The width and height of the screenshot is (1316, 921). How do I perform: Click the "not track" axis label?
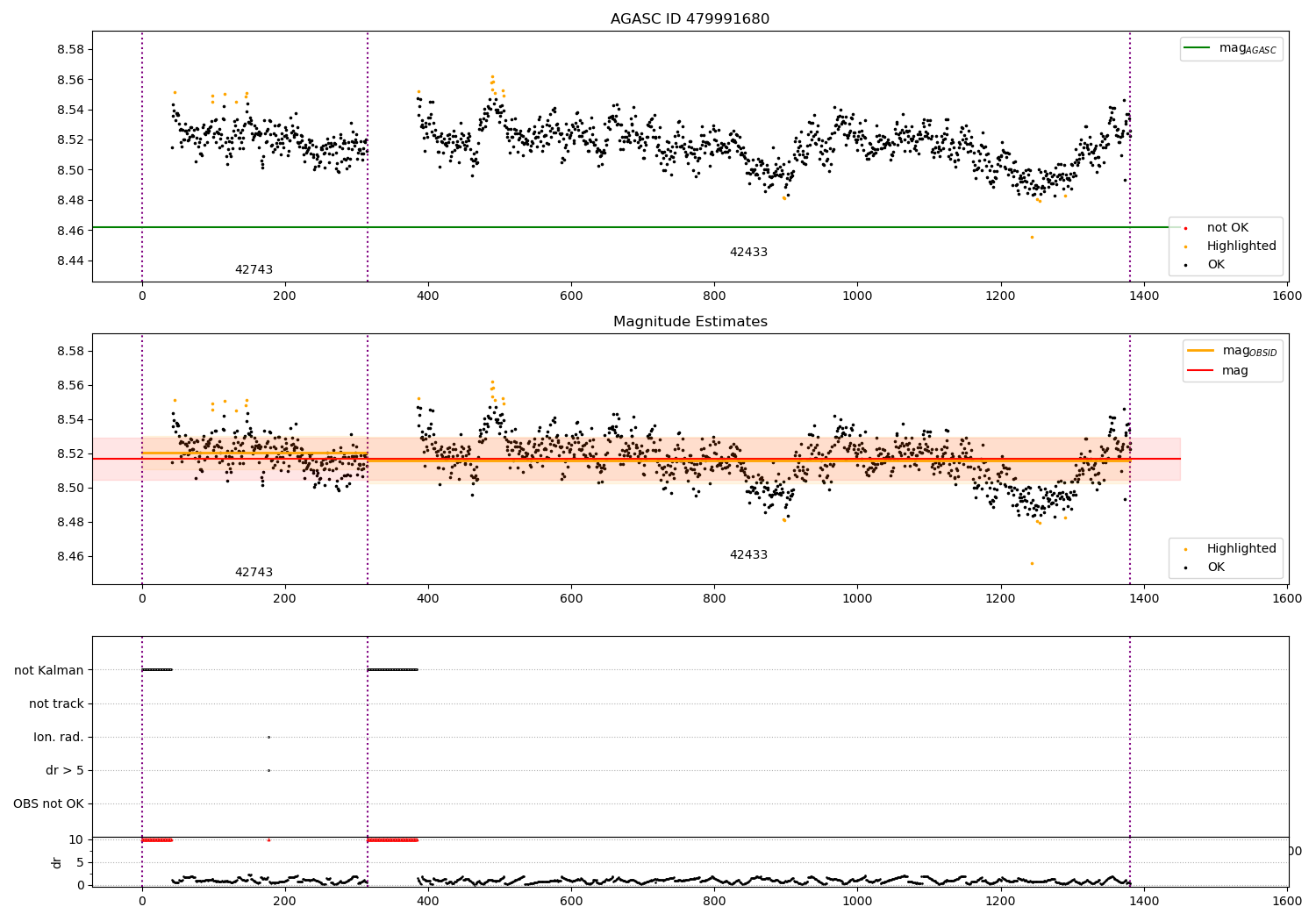tap(56, 703)
